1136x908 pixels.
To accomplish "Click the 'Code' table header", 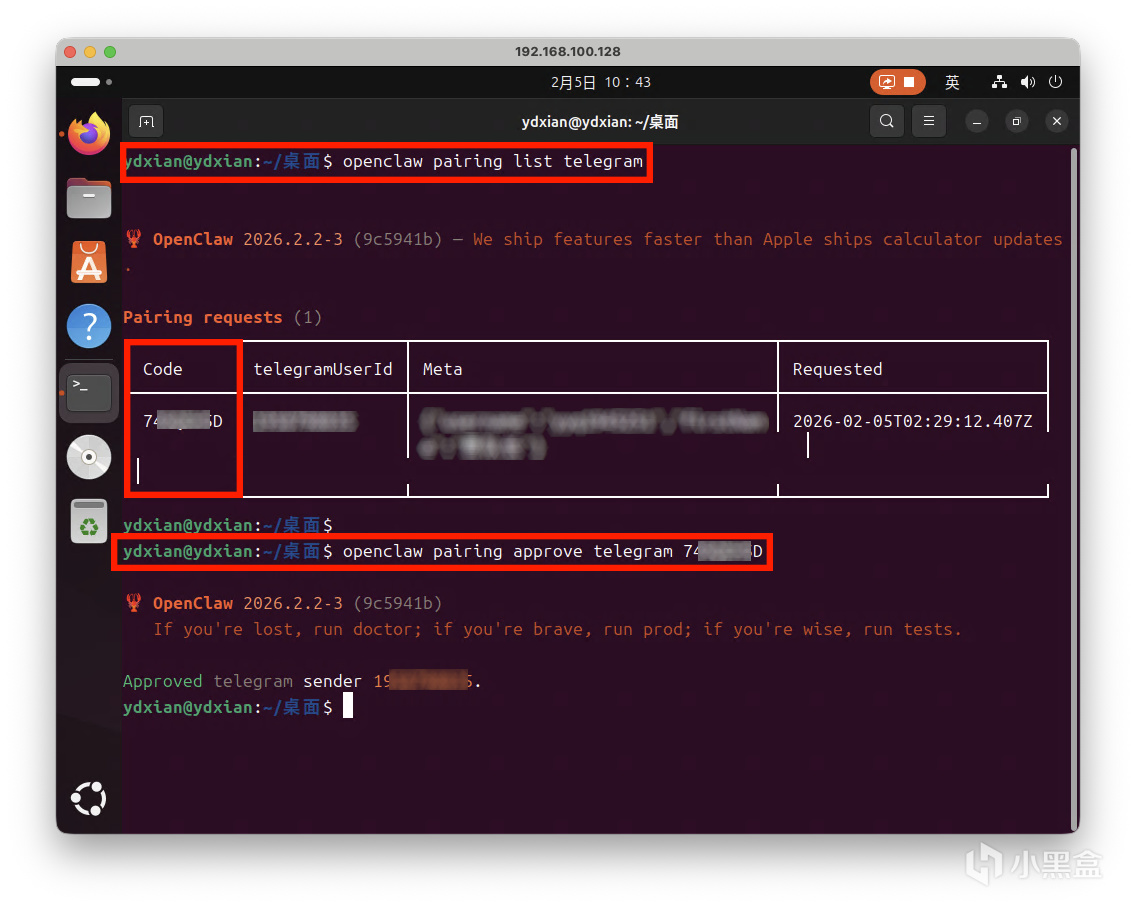I will point(162,370).
